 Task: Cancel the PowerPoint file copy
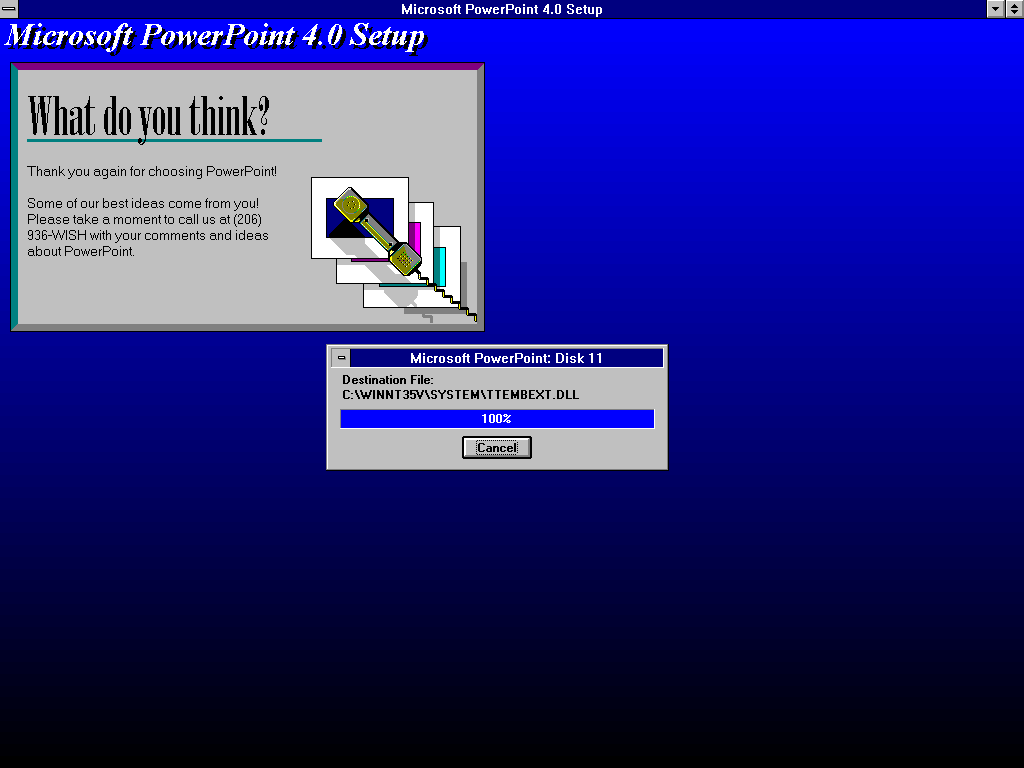tap(496, 447)
